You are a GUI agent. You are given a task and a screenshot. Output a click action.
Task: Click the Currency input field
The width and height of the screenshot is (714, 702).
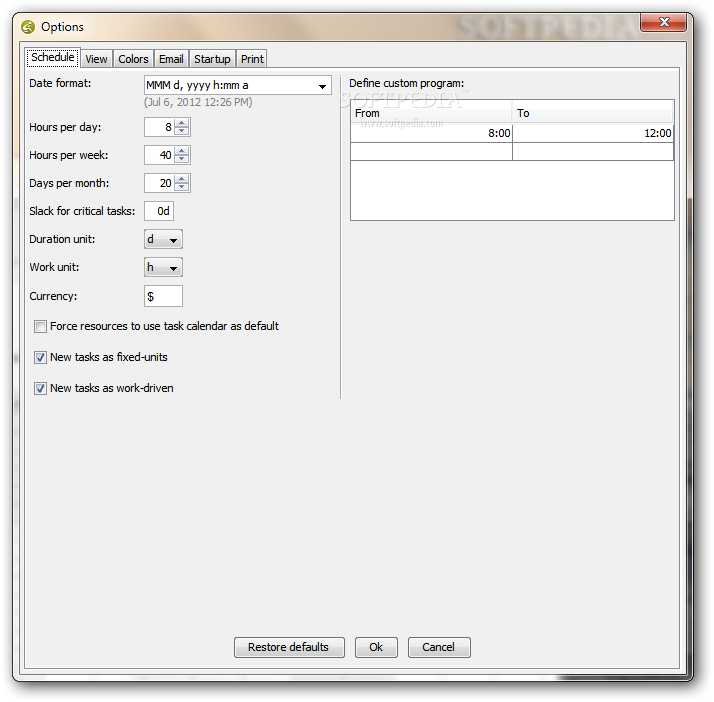[x=163, y=296]
